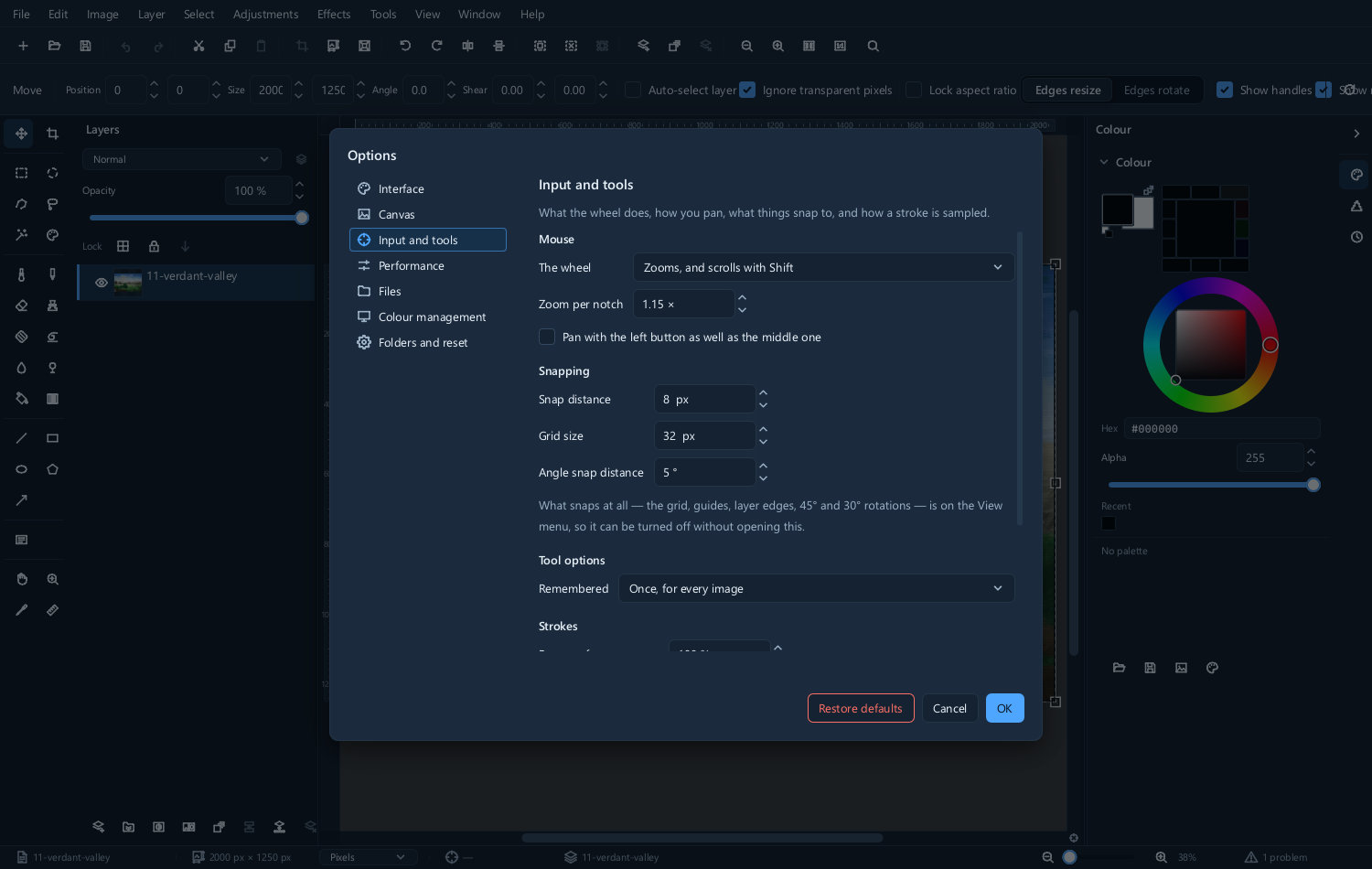Screen dimensions: 1372x869
Task: Select the Crop tool in the toolbox
Action: [52, 134]
